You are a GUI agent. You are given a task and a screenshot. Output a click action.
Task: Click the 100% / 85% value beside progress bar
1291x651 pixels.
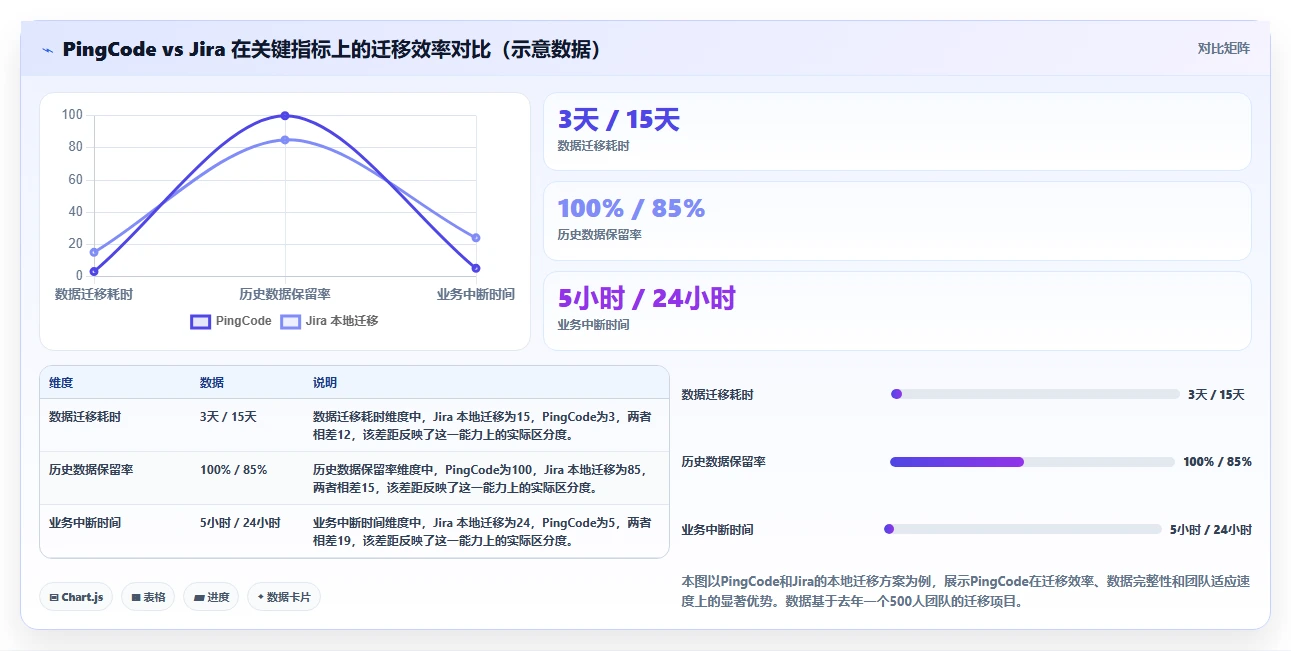[x=1217, y=462]
